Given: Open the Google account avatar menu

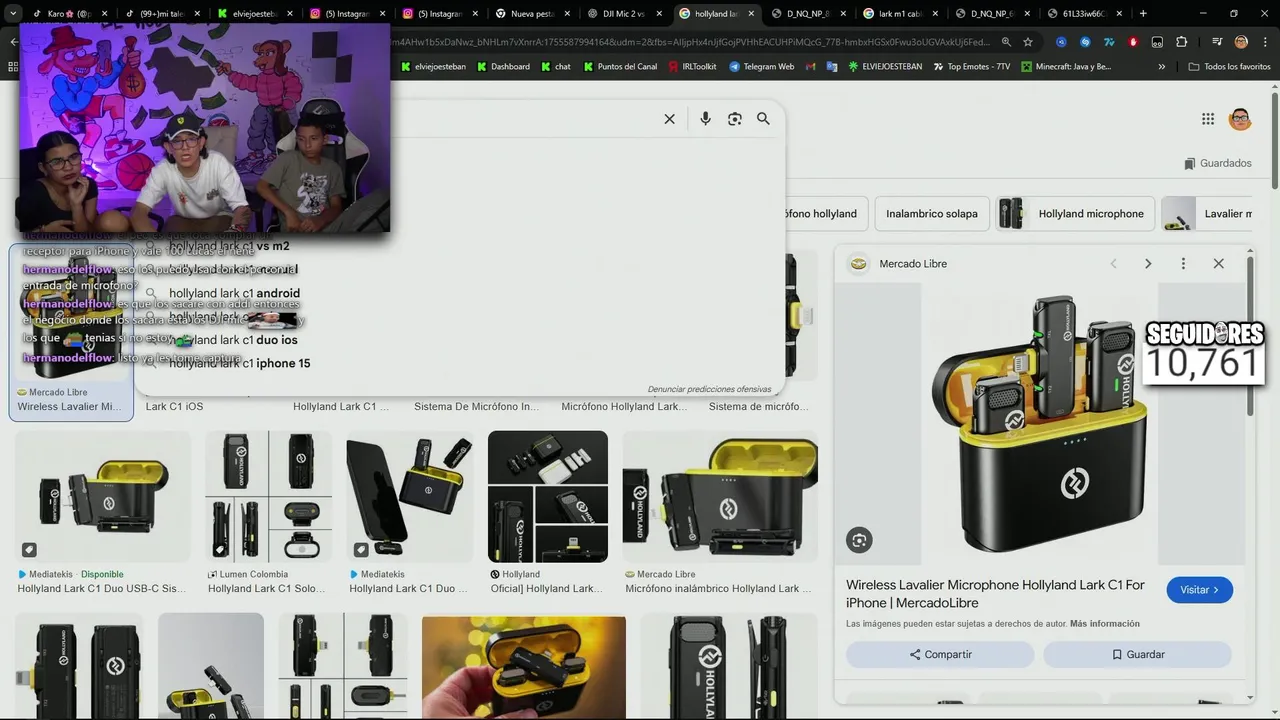Looking at the screenshot, I should point(1240,119).
